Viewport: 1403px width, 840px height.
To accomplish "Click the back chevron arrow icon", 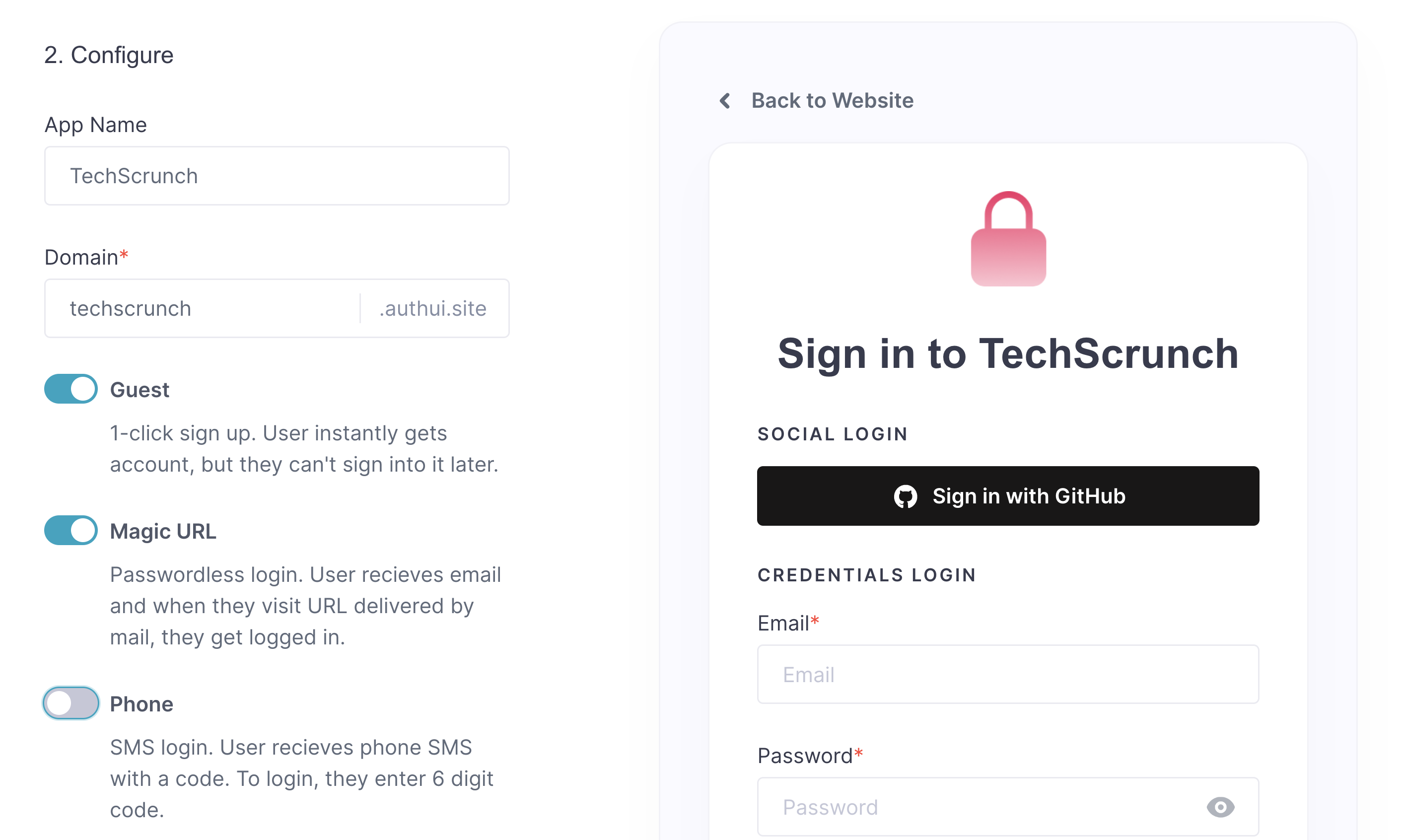I will (x=725, y=101).
